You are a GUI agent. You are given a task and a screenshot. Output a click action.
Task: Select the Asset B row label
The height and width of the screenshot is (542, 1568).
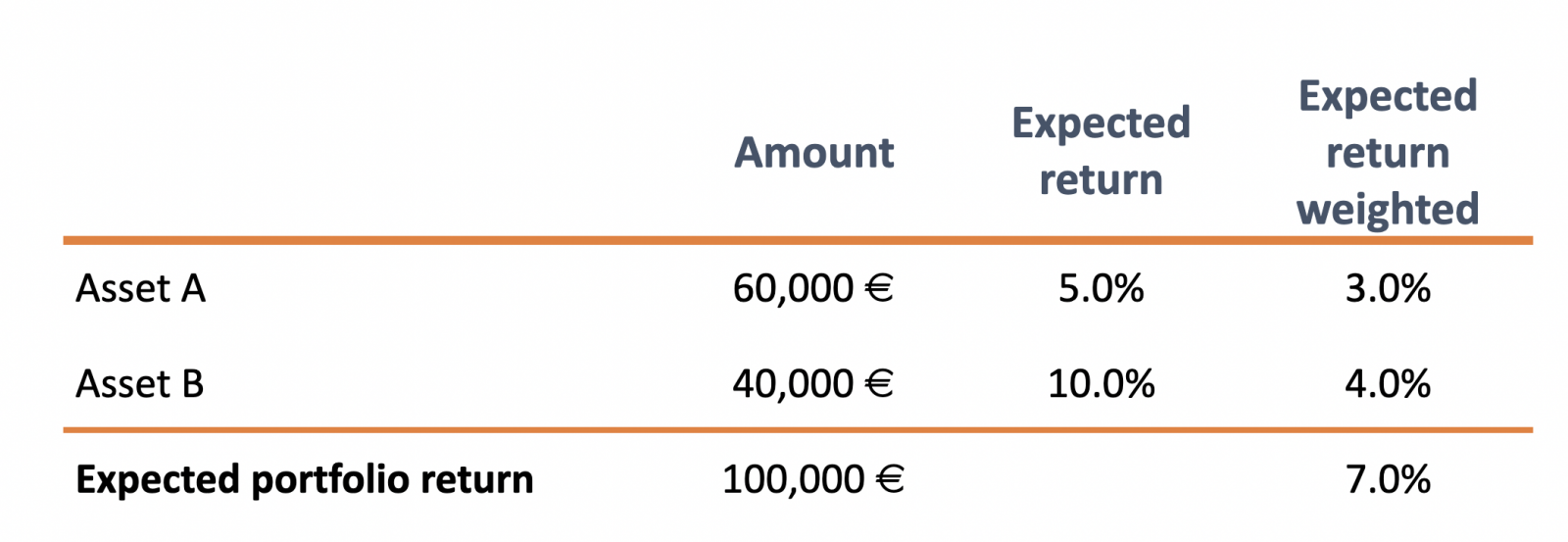tap(139, 383)
